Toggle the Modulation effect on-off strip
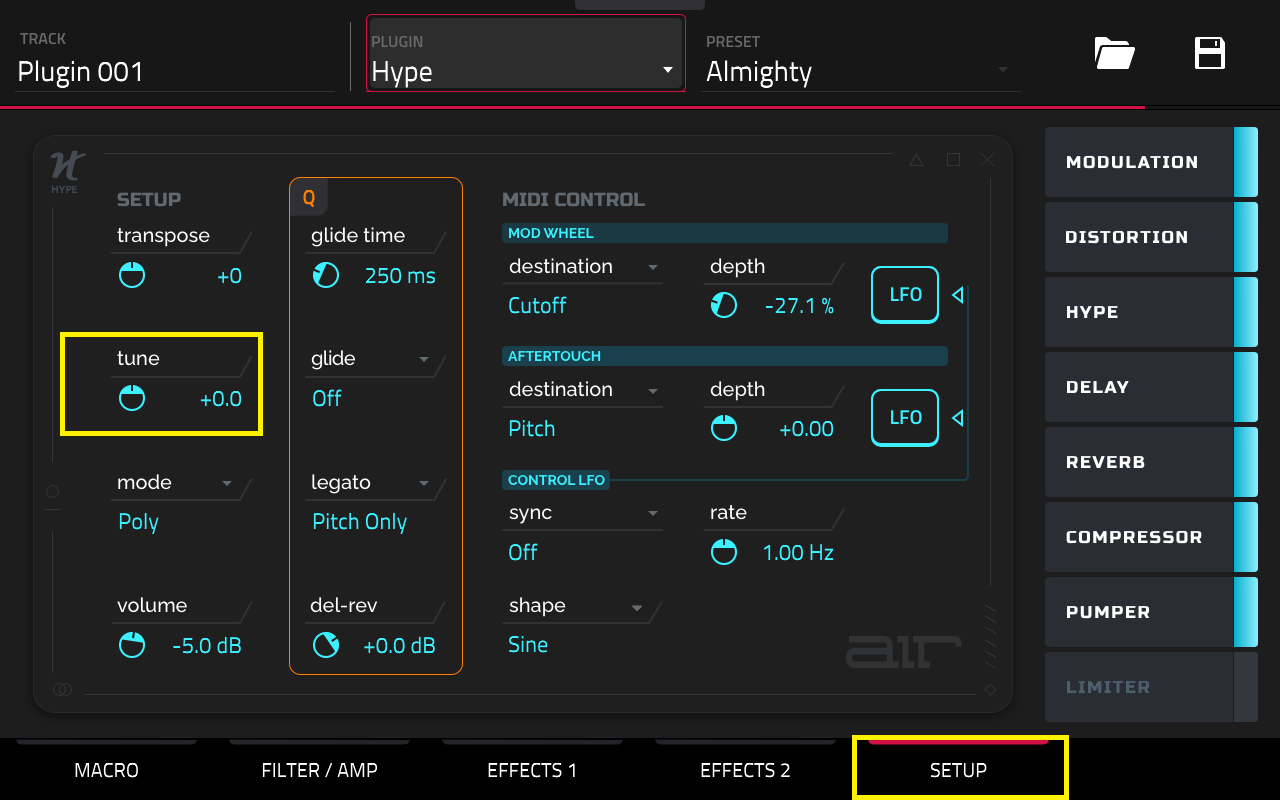 pyautogui.click(x=1246, y=162)
